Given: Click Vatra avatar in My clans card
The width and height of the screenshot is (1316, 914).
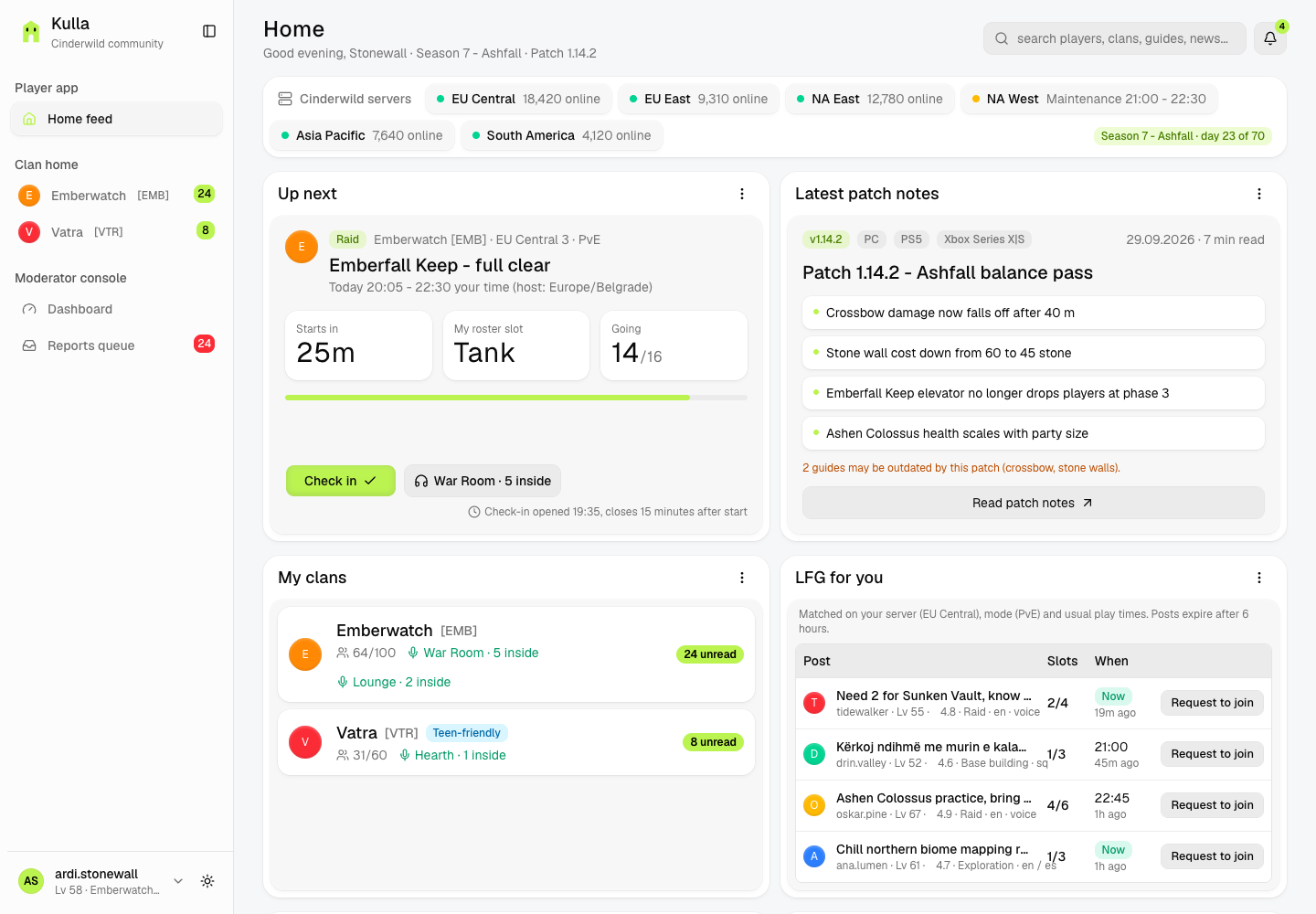Looking at the screenshot, I should (x=305, y=742).
